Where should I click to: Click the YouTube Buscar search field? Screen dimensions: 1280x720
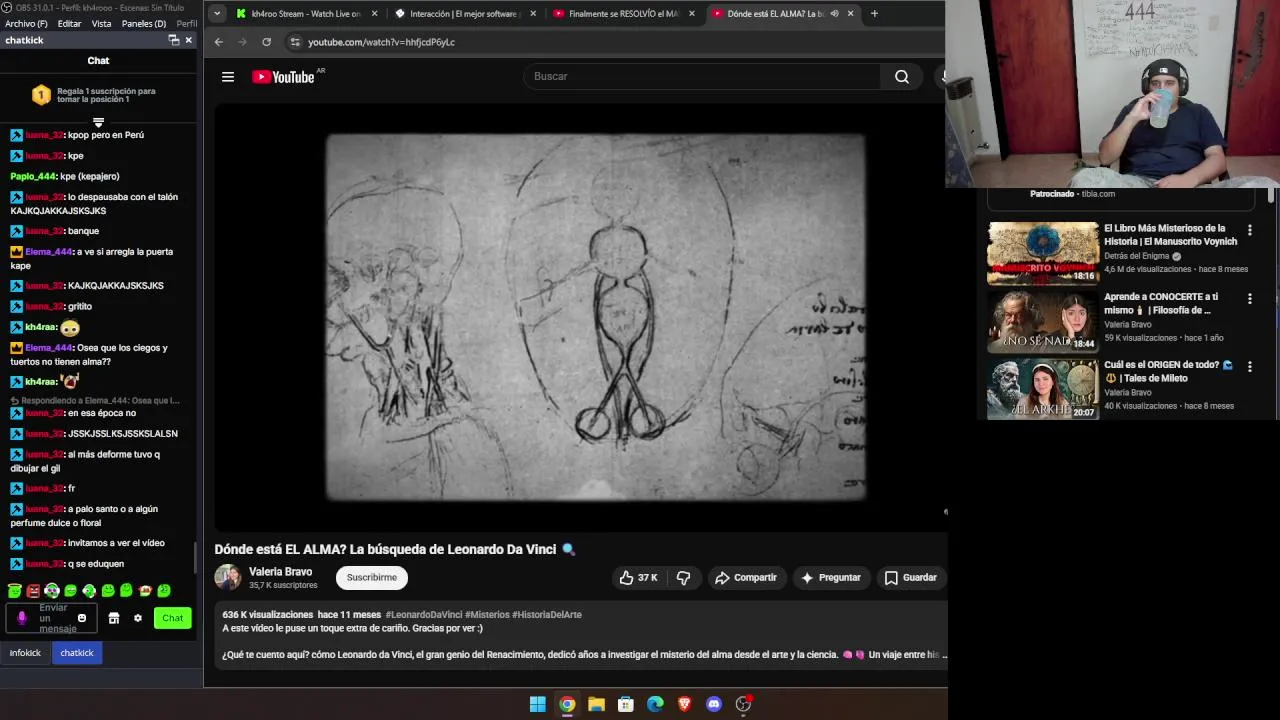[703, 77]
